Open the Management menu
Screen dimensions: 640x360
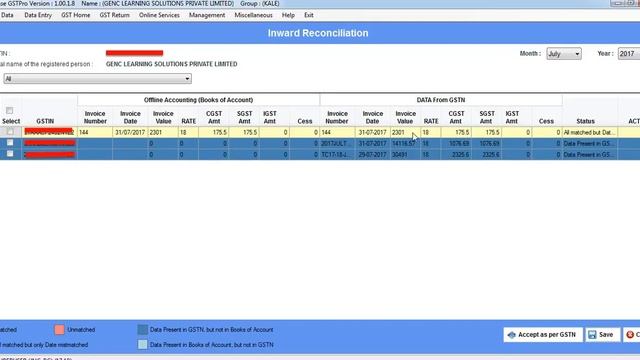click(207, 15)
